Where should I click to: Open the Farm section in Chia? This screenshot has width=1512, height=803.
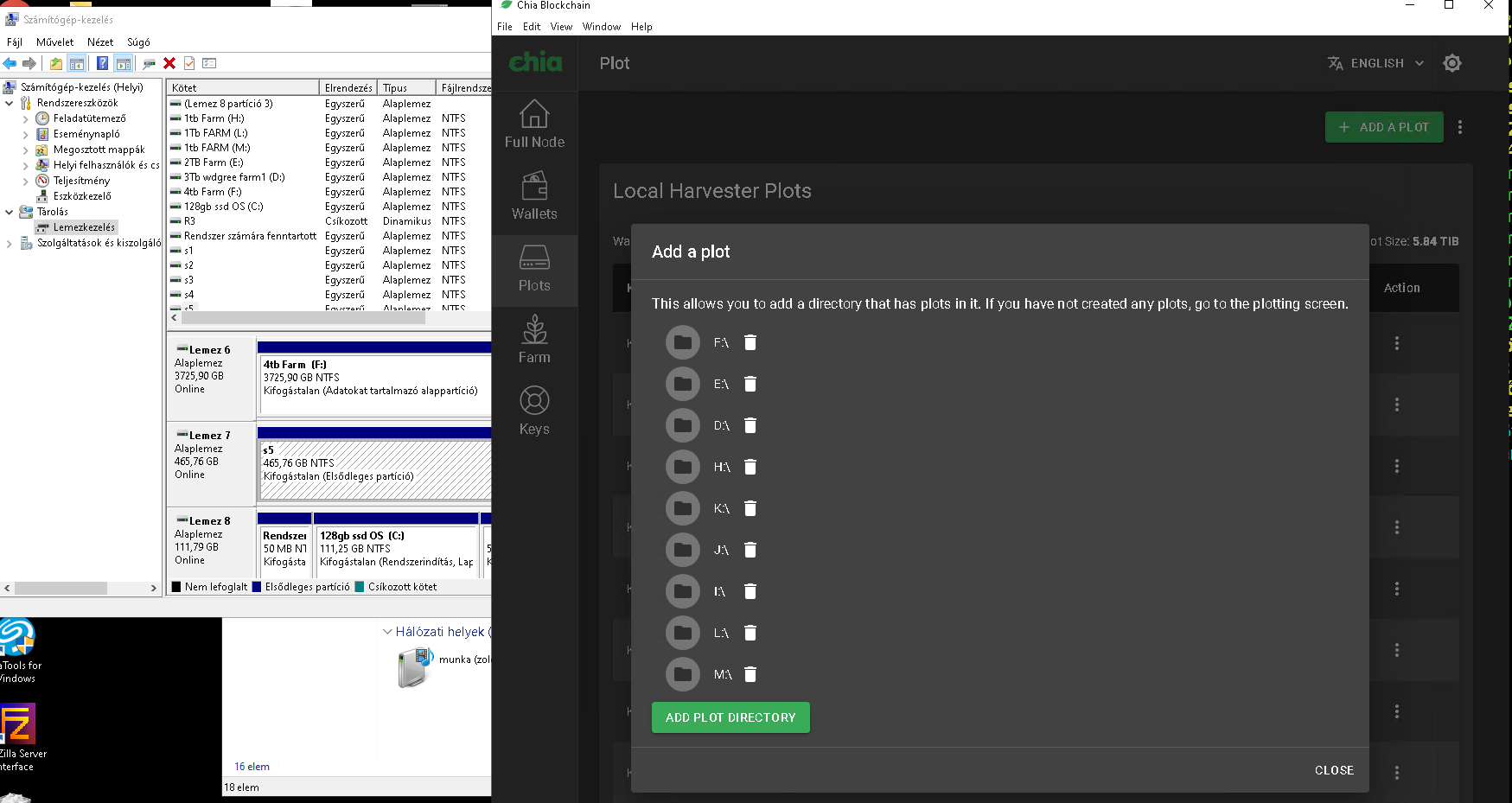tap(534, 341)
